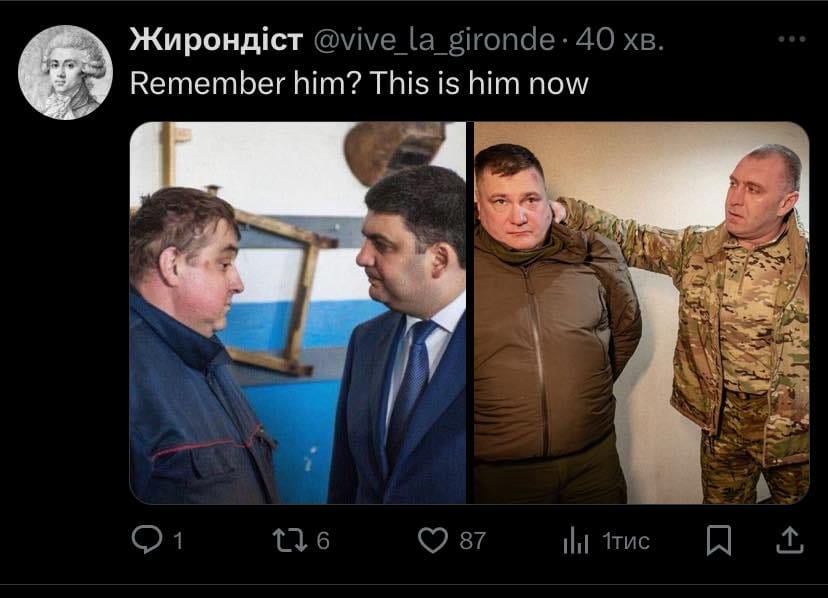Open the Жирондіст profile avatar
This screenshot has height=598, width=828.
point(65,72)
